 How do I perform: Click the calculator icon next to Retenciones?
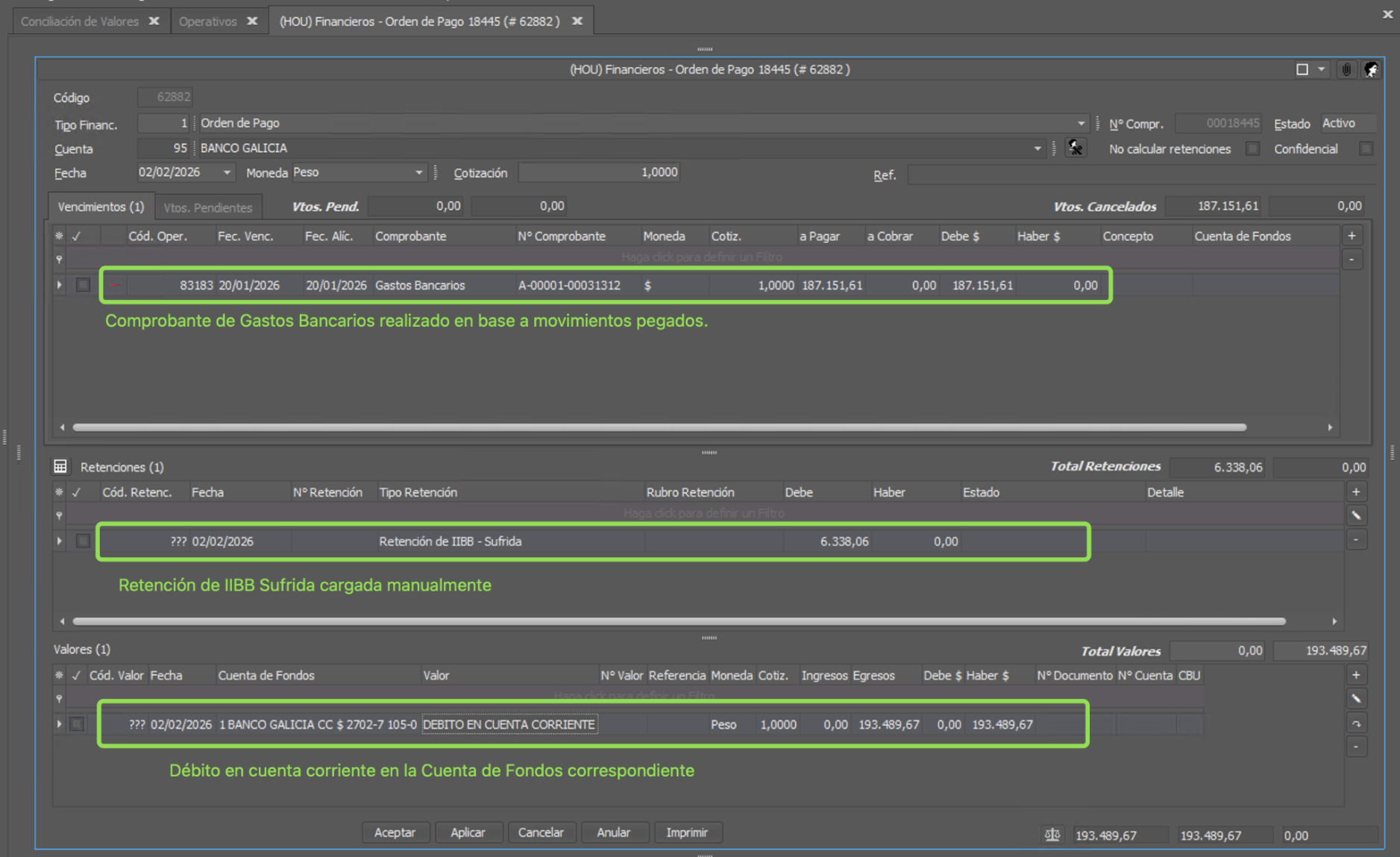60,467
